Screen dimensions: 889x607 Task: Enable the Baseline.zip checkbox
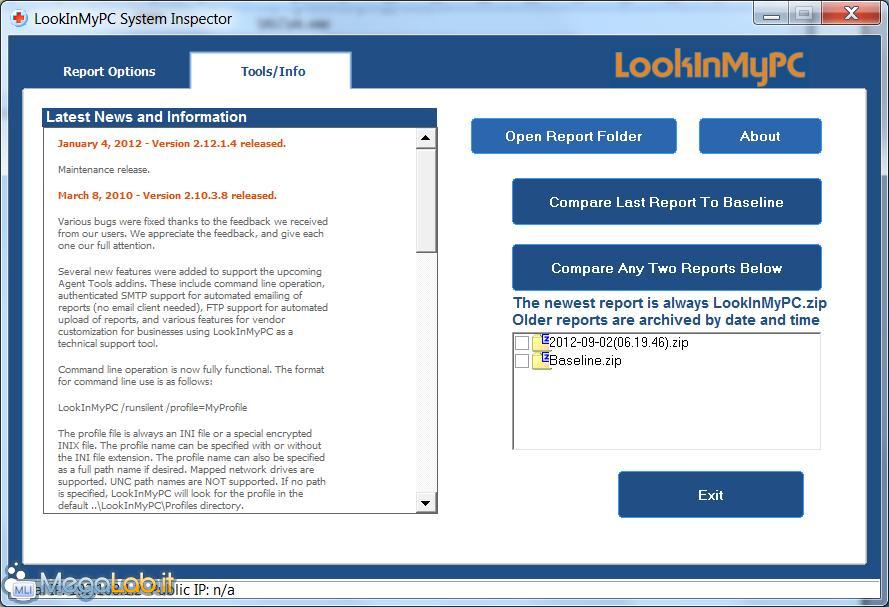[522, 361]
